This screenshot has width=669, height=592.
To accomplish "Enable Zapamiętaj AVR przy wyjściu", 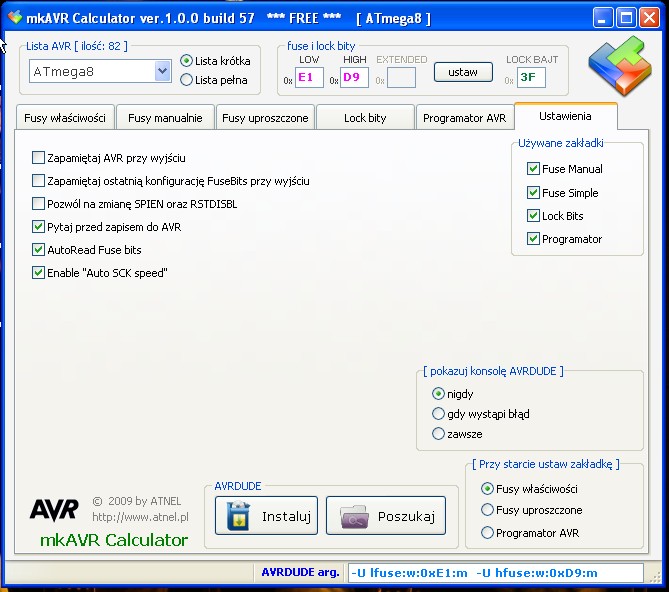I will tap(38, 158).
